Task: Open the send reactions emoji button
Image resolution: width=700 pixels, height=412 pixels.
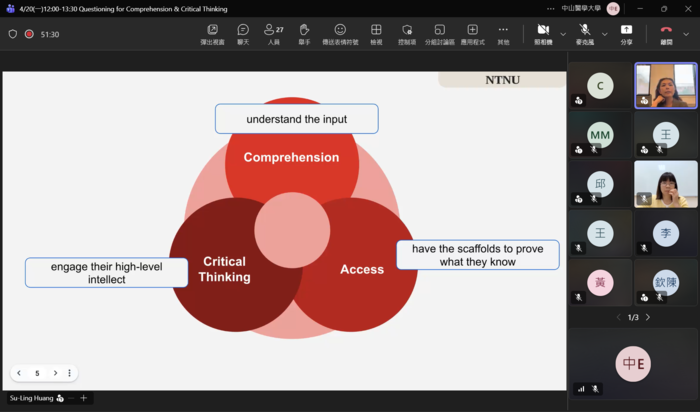Action: click(340, 33)
